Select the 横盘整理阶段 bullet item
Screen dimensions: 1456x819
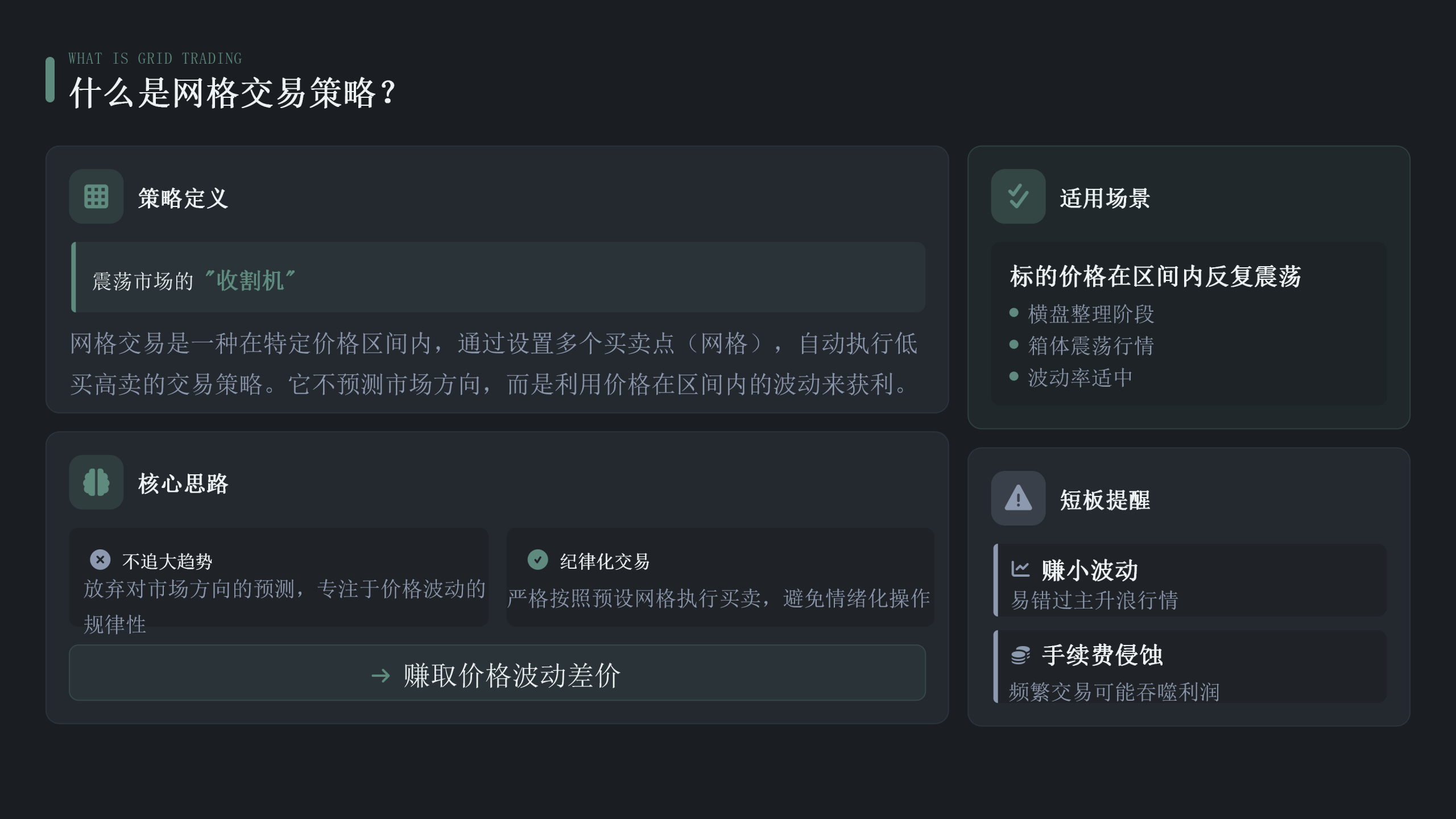click(1090, 313)
